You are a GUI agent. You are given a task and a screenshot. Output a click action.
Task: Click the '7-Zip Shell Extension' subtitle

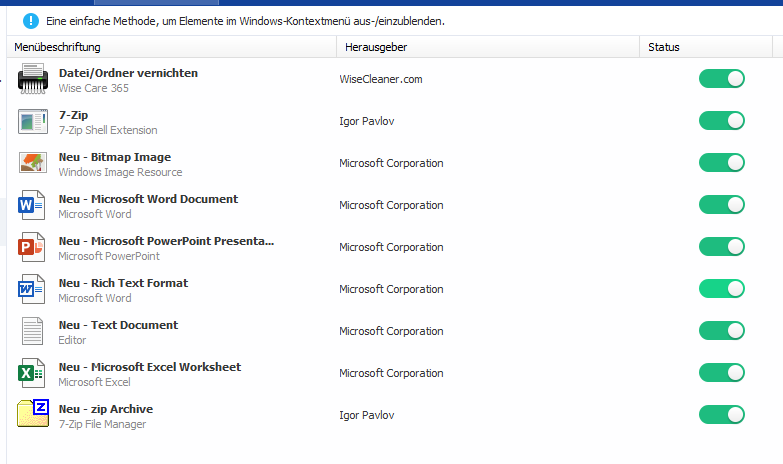[x=108, y=130]
